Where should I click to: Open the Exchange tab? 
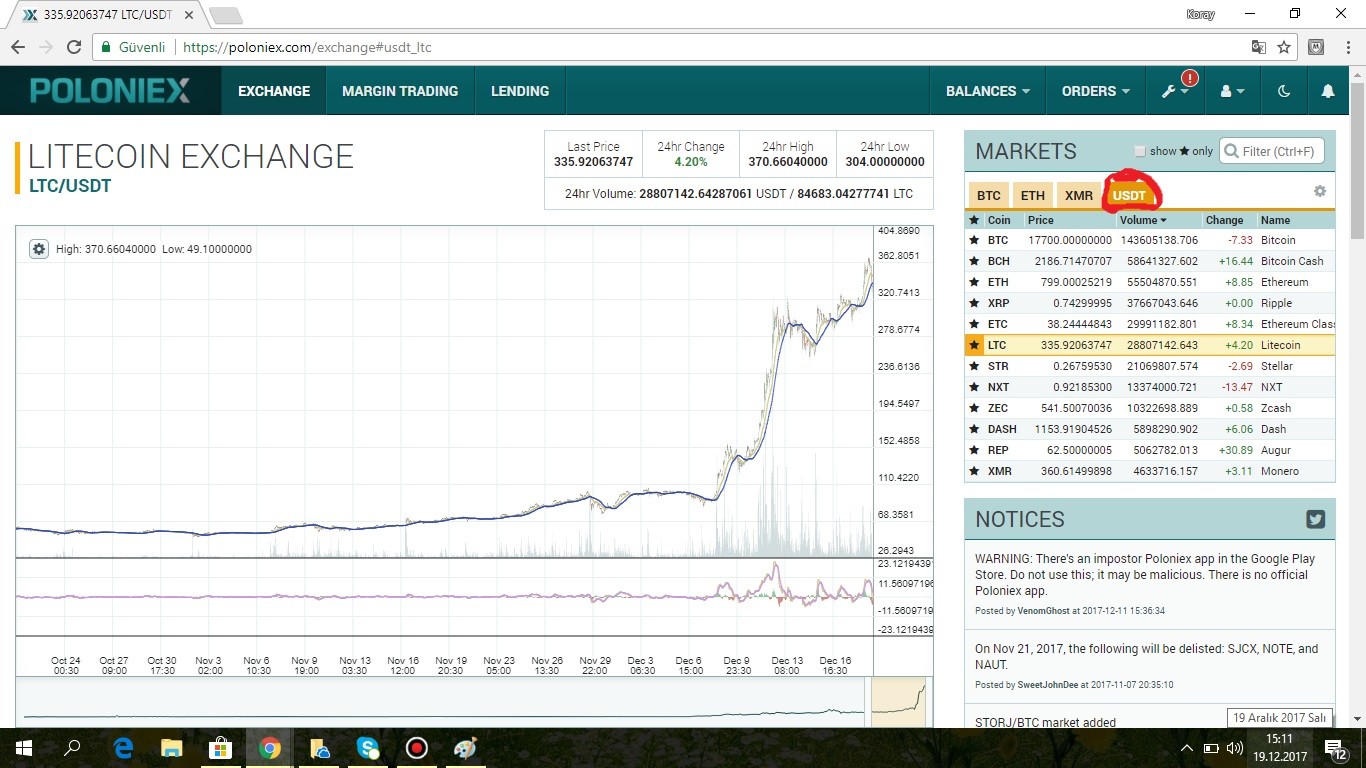(274, 91)
